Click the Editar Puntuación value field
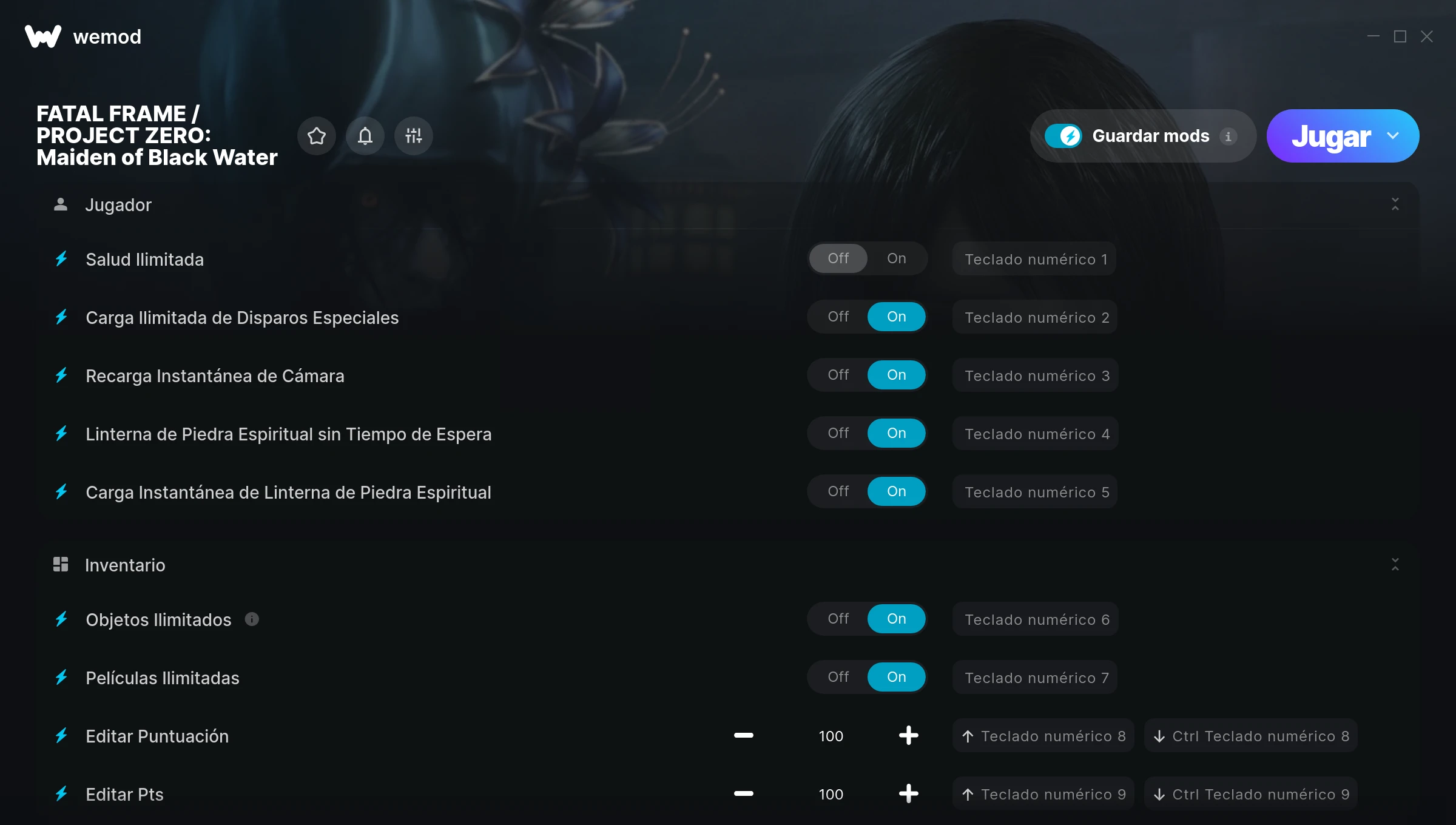The height and width of the screenshot is (825, 1456). tap(831, 736)
